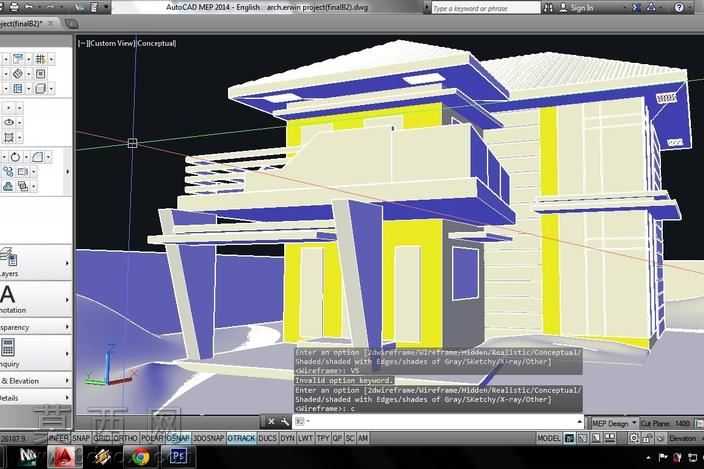
Task: Open command line customize wrench
Action: point(285,421)
